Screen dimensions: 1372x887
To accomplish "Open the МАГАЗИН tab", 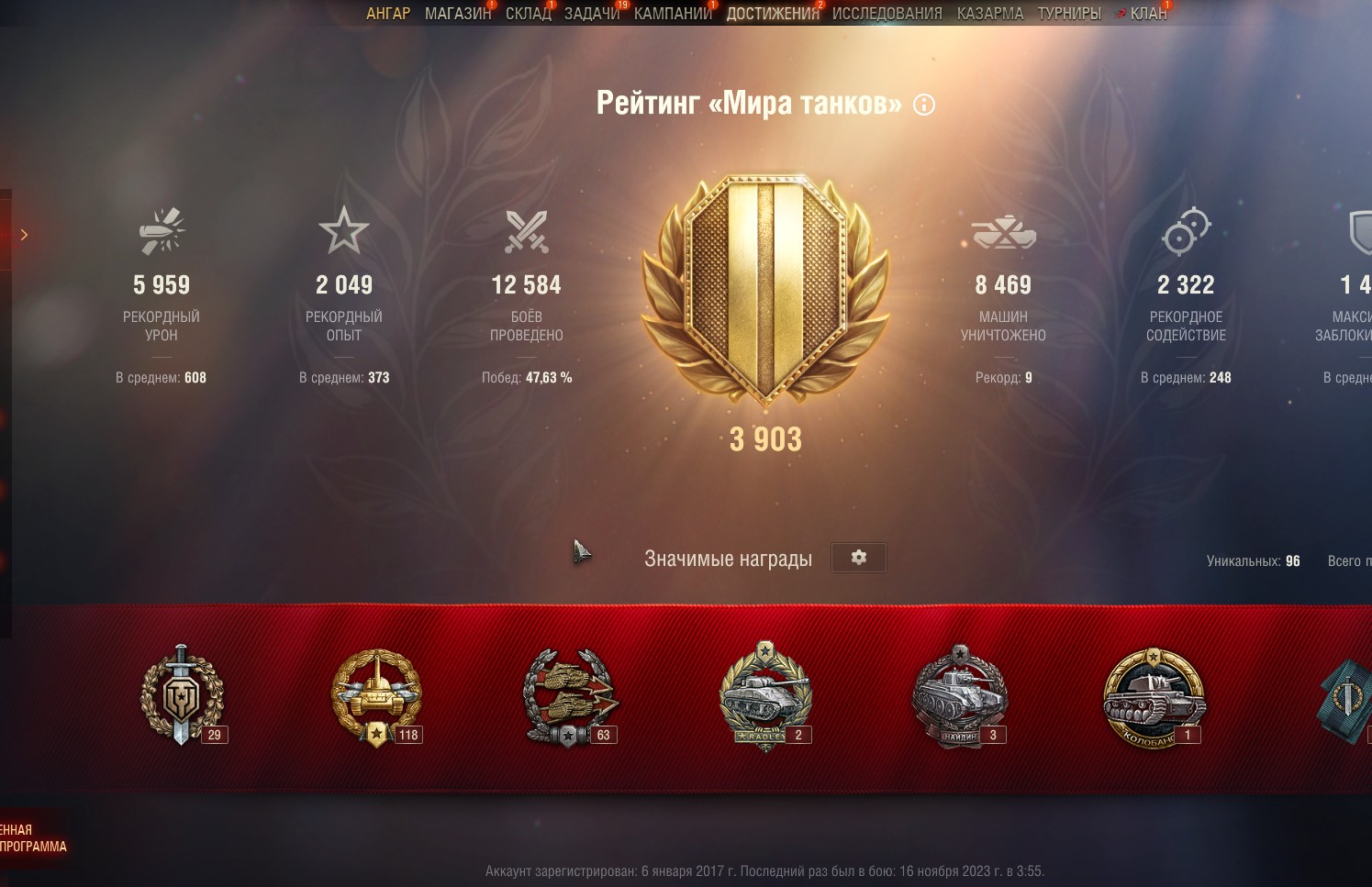I will click(458, 14).
